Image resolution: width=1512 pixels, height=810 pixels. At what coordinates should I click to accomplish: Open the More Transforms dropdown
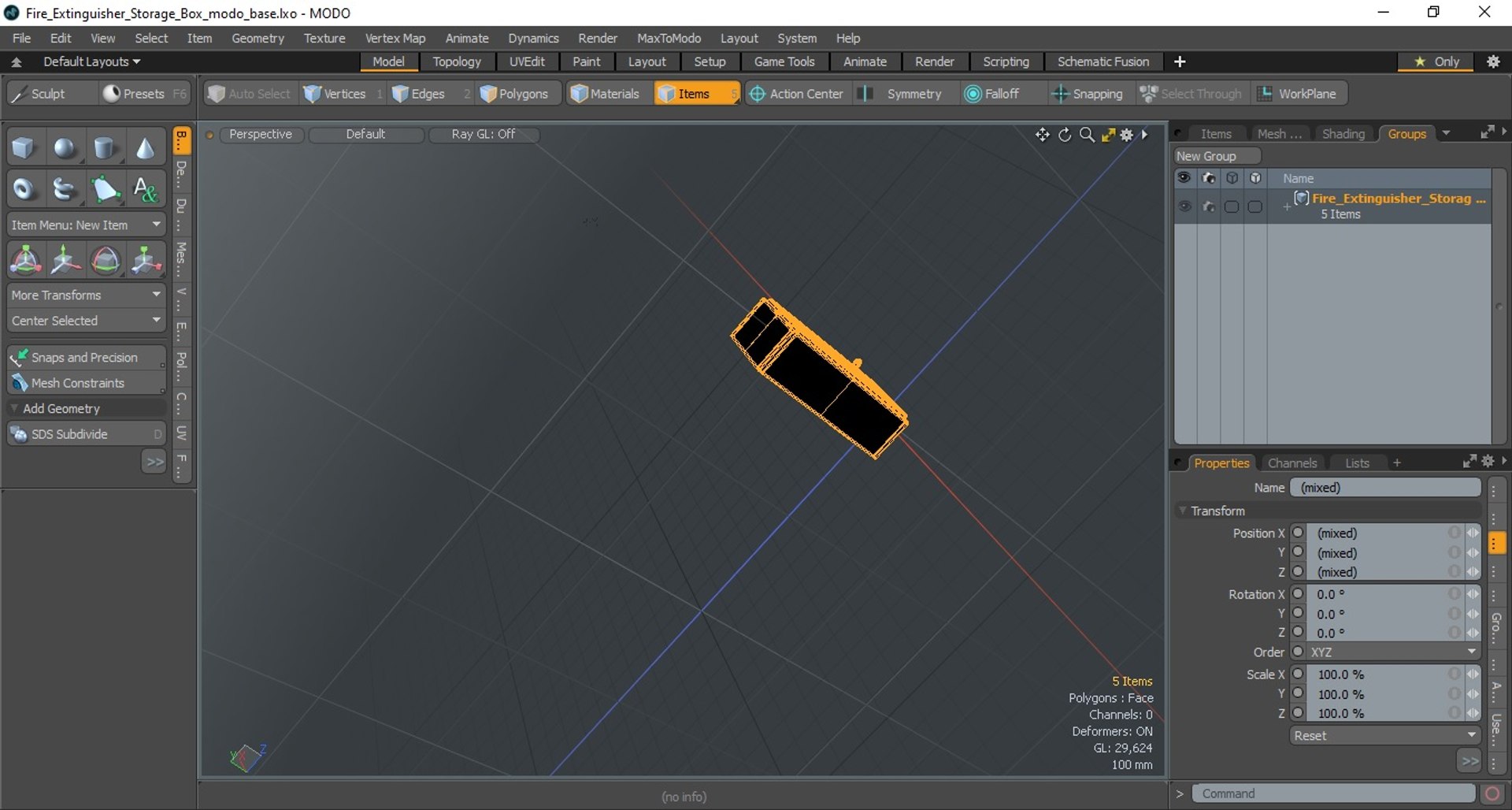point(87,295)
